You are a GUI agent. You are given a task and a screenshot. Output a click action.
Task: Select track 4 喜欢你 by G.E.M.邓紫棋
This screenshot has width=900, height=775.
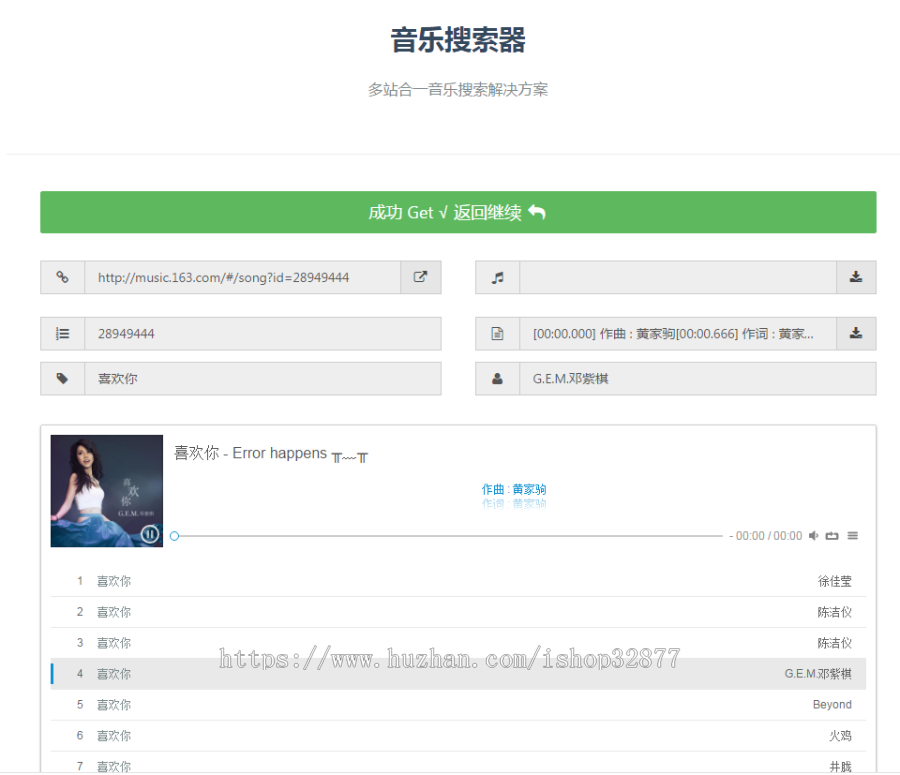point(458,674)
